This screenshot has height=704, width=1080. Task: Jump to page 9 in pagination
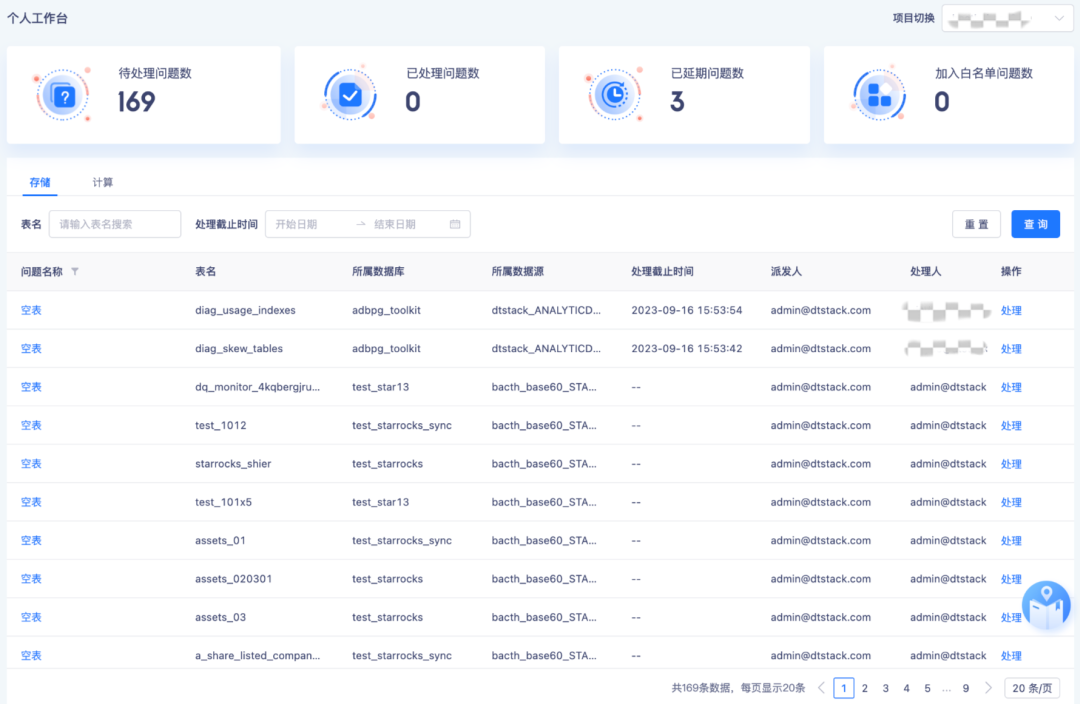coord(966,688)
